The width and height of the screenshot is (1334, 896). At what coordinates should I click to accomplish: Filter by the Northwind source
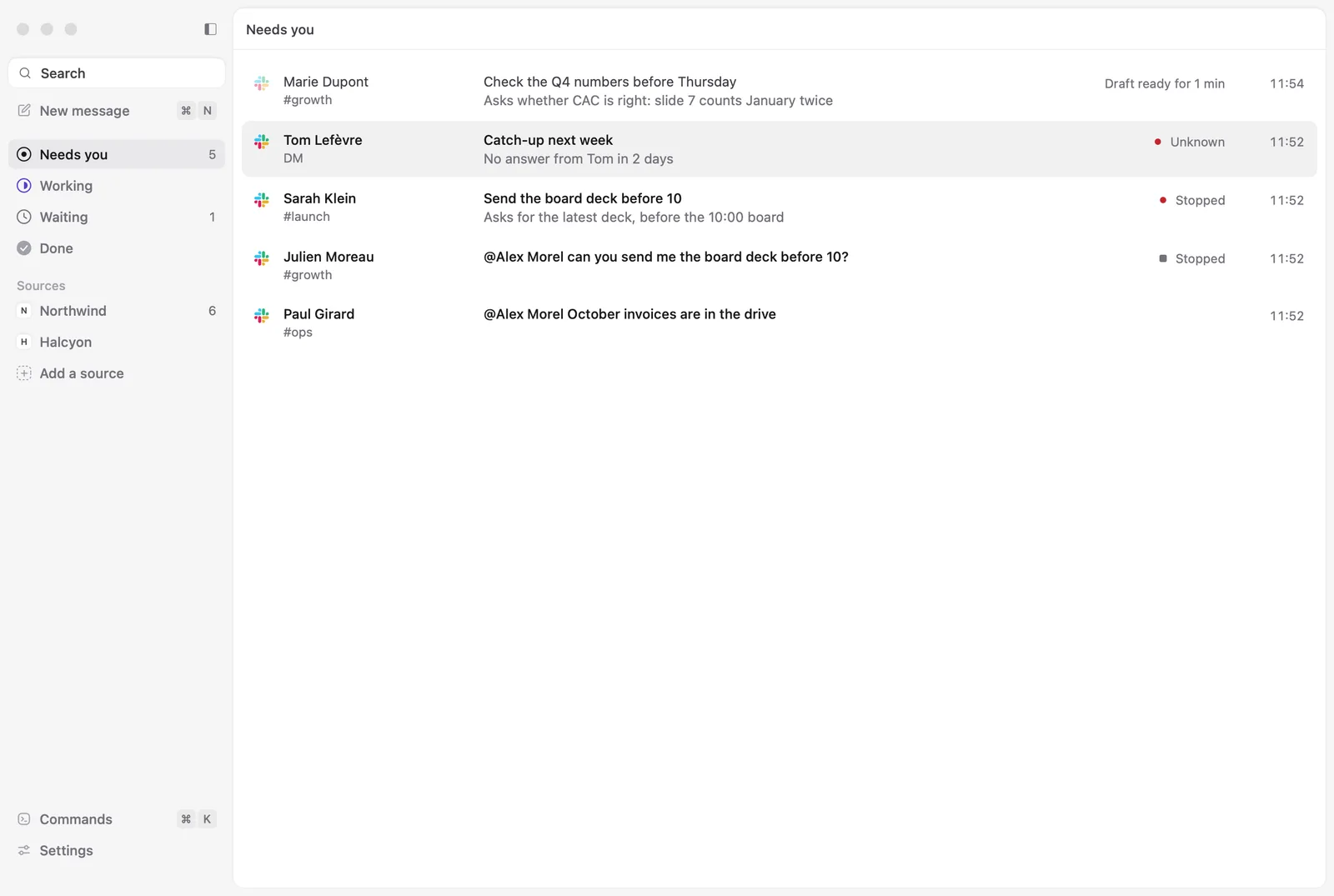point(117,311)
